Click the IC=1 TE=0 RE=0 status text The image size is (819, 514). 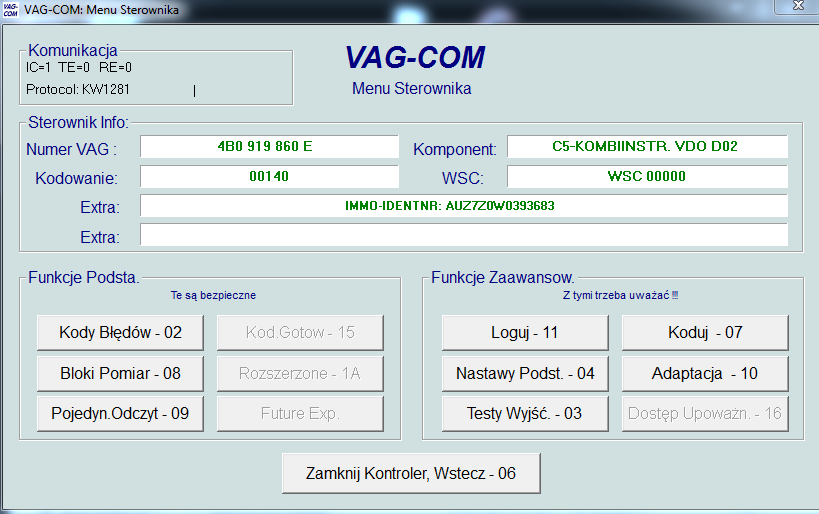(79, 67)
